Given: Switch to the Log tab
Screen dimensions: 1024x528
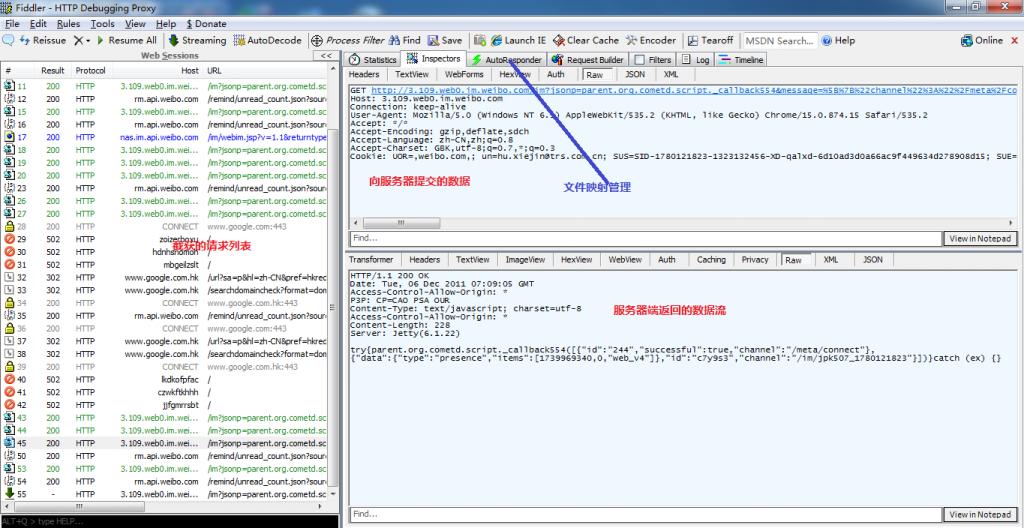Looking at the screenshot, I should point(696,59).
